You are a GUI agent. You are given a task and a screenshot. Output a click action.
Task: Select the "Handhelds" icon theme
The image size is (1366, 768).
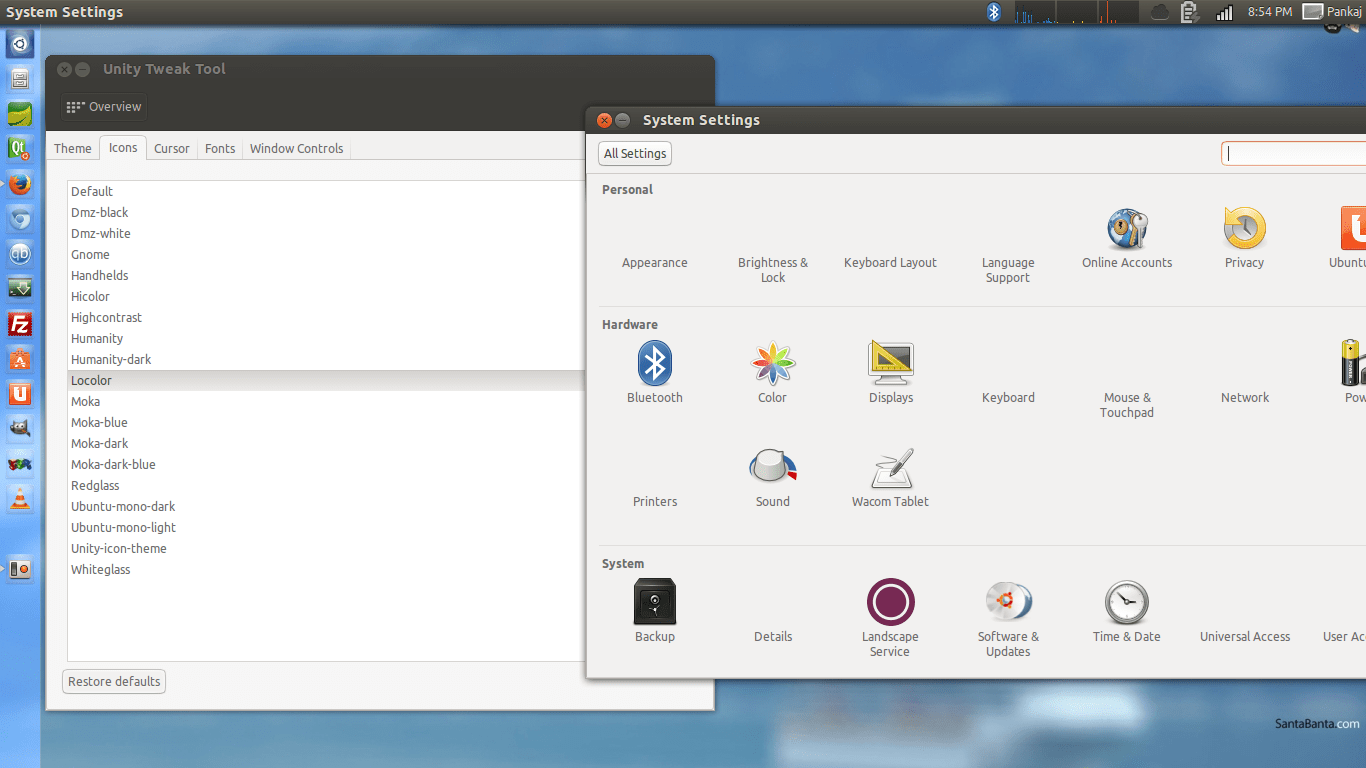[x=326, y=275]
